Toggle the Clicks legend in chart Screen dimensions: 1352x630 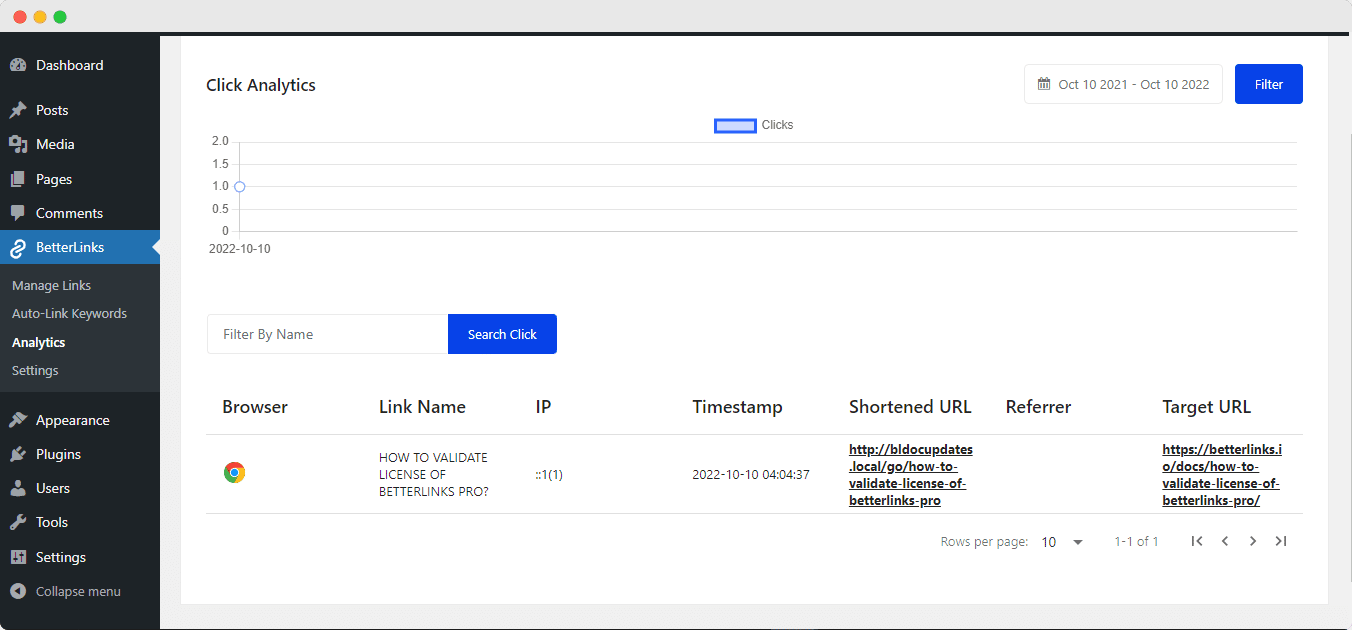click(x=754, y=125)
